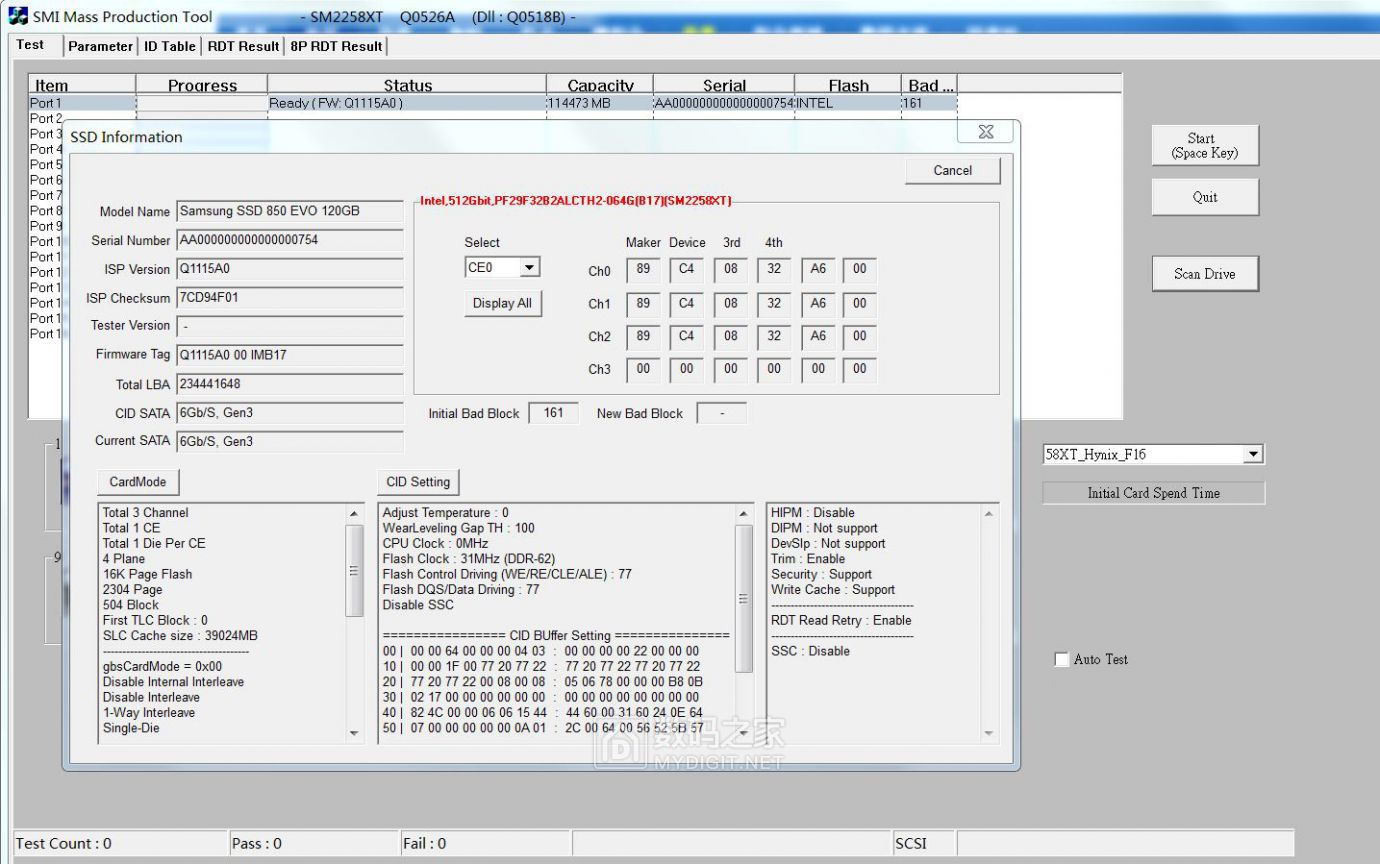Viewport: 1380px width, 864px height.
Task: Click 'Trim : Enable' line
Action: (x=808, y=559)
